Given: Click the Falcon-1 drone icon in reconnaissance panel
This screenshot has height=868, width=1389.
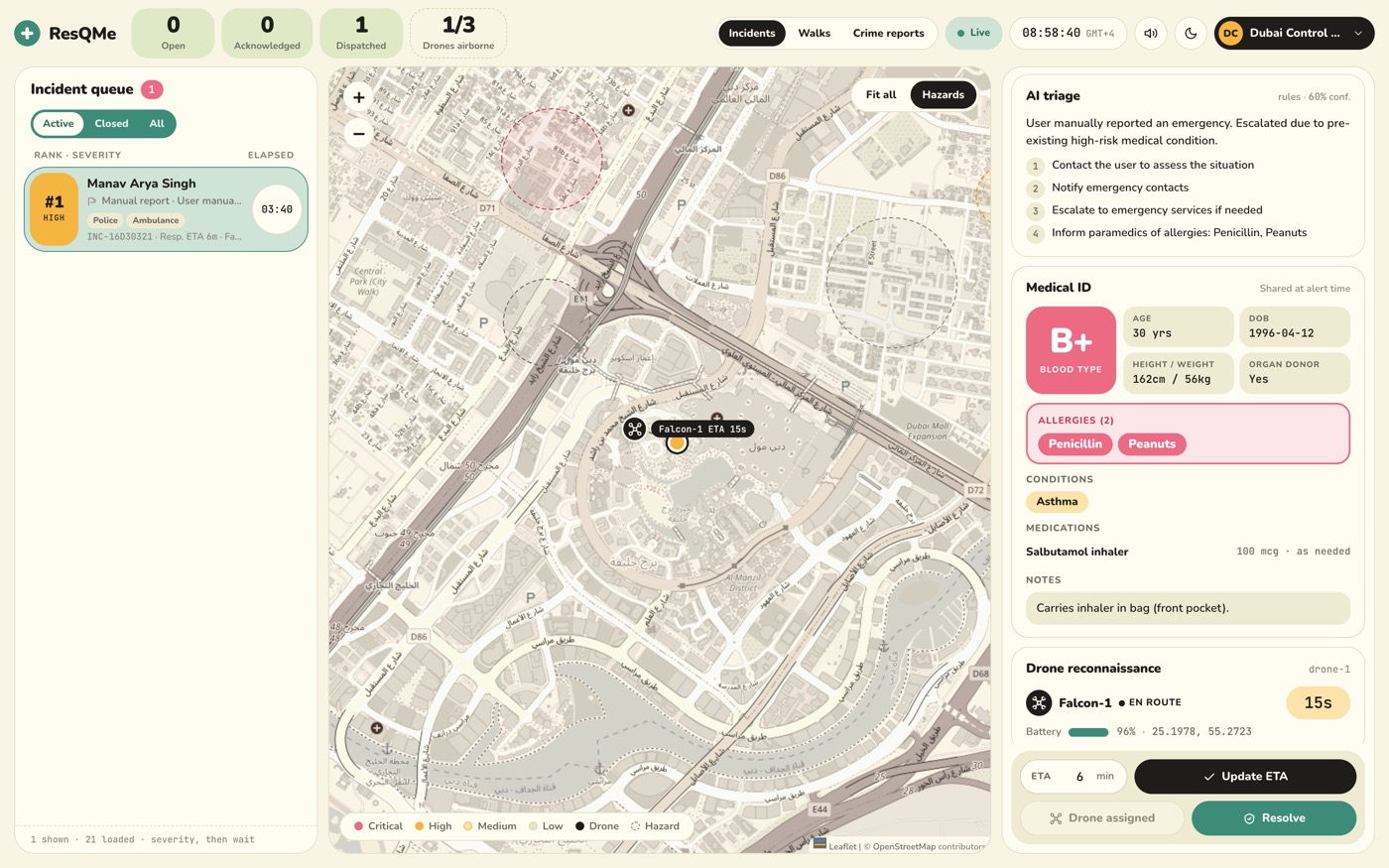Looking at the screenshot, I should coord(1039,702).
